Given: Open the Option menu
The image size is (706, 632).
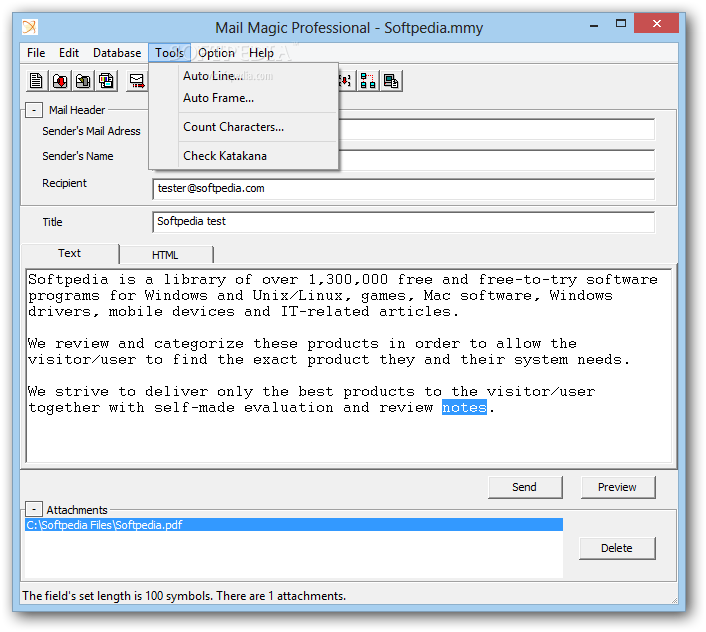Looking at the screenshot, I should [x=216, y=53].
